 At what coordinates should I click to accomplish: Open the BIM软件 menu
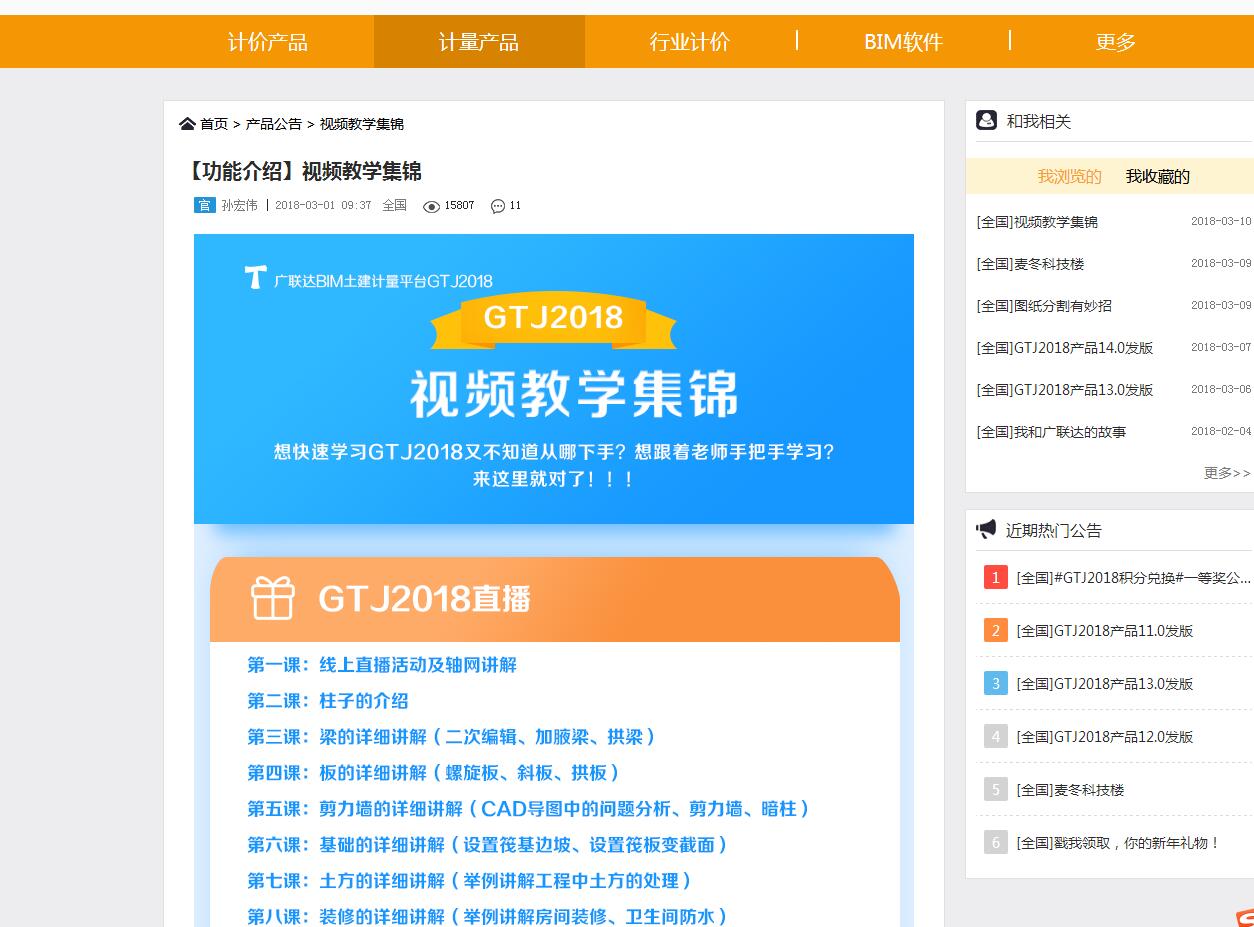(x=903, y=42)
